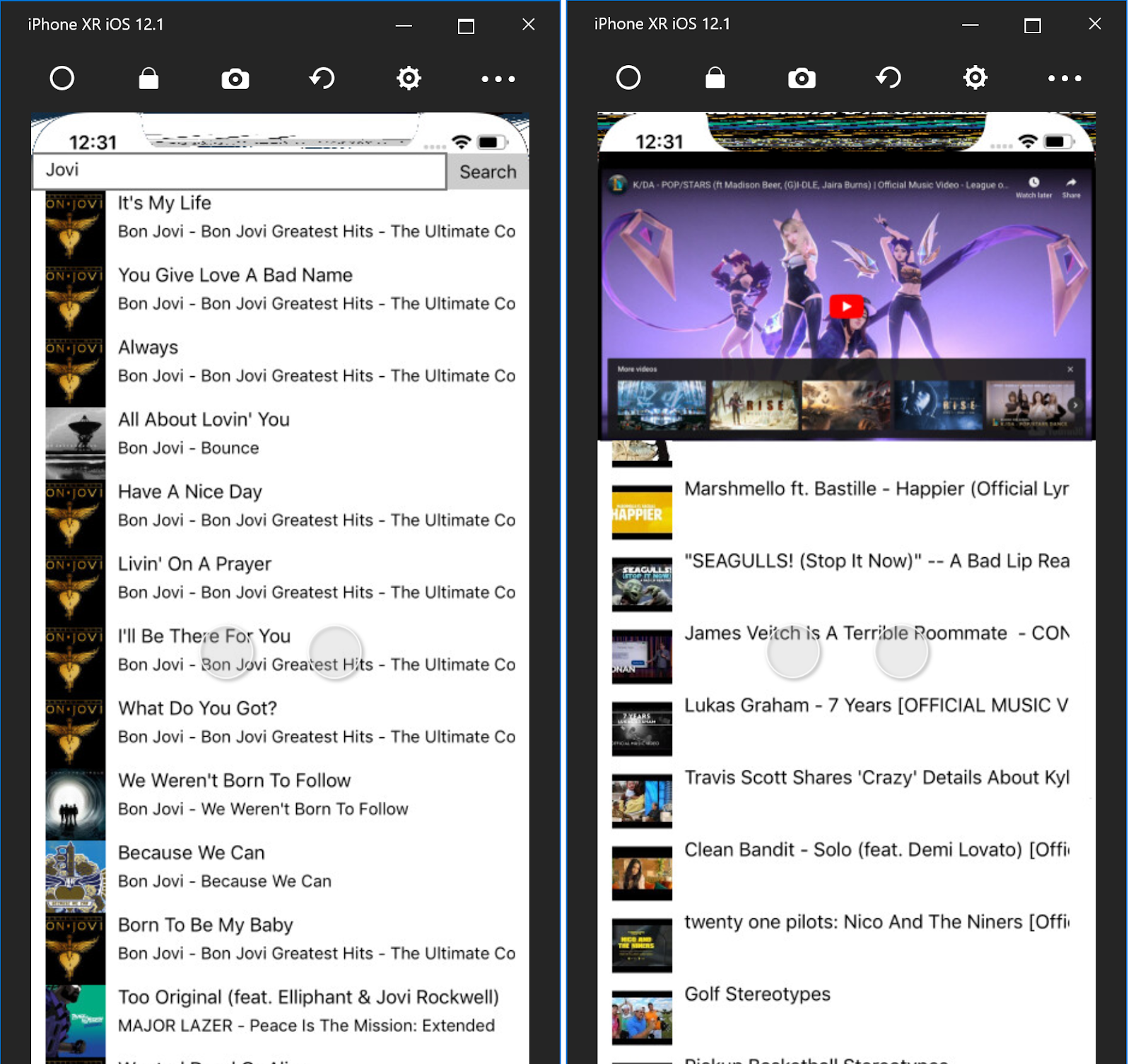Image resolution: width=1131 pixels, height=1064 pixels.
Task: Click album art next to 'We Weren't Born To Follow'
Action: (x=76, y=803)
